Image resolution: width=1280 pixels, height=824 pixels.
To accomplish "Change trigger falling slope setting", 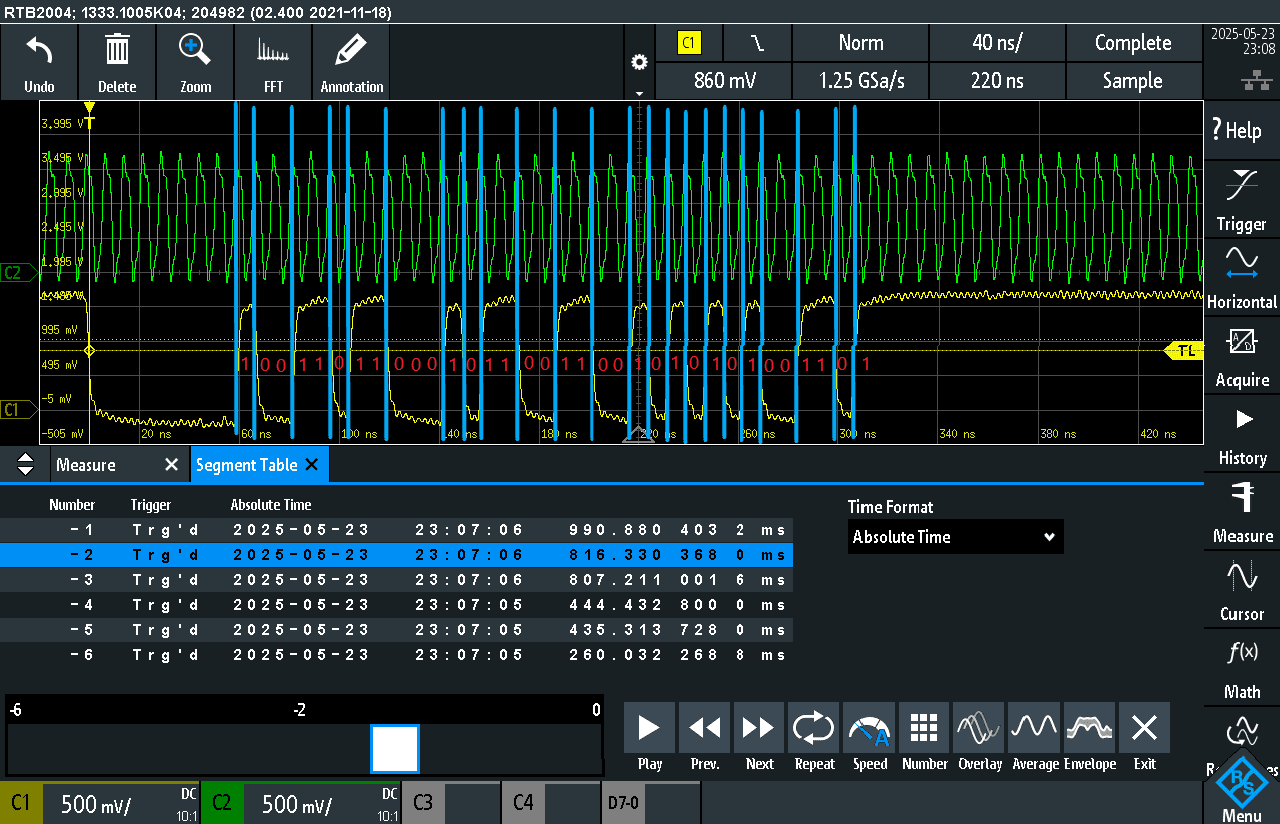I will [758, 43].
